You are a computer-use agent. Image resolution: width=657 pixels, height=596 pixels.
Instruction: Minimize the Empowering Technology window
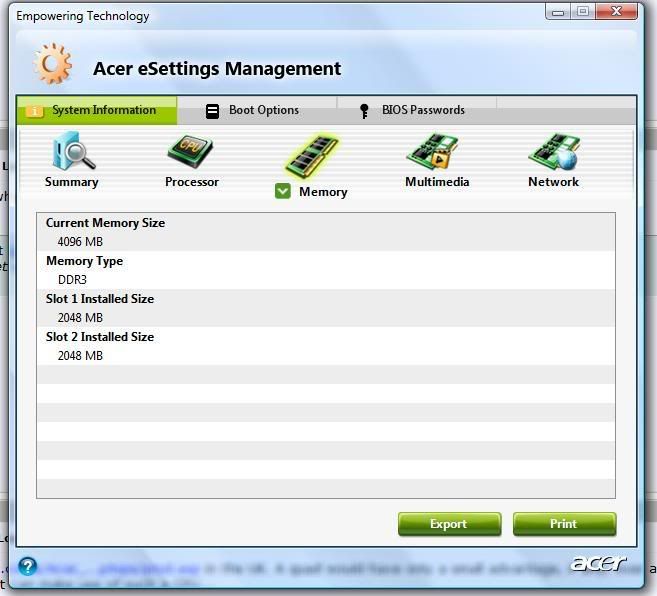point(558,12)
